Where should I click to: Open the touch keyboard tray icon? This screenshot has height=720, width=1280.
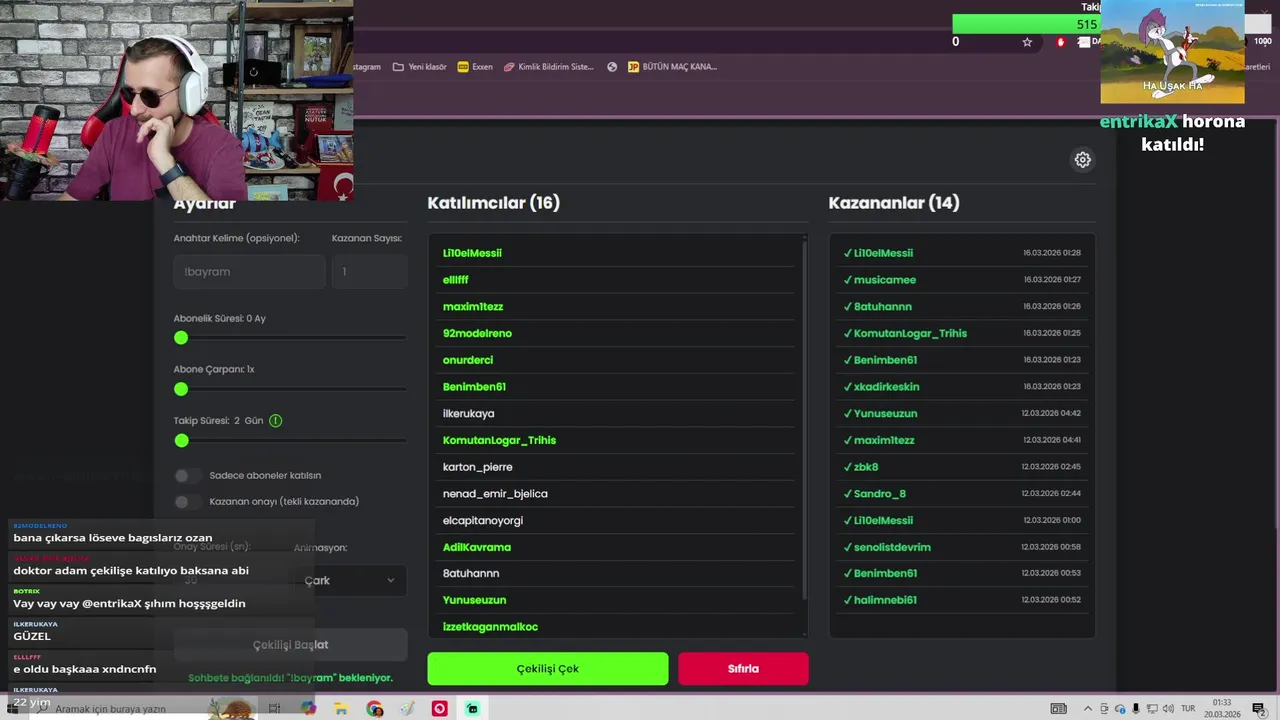tap(1058, 709)
